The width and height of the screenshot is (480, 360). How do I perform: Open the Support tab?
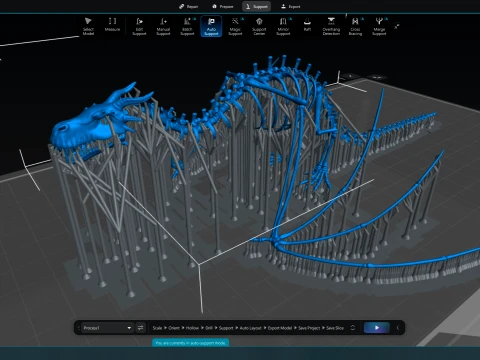(257, 6)
